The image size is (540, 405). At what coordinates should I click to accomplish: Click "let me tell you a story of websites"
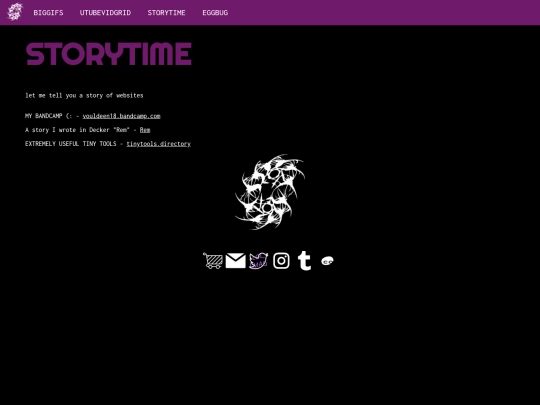[x=84, y=95]
